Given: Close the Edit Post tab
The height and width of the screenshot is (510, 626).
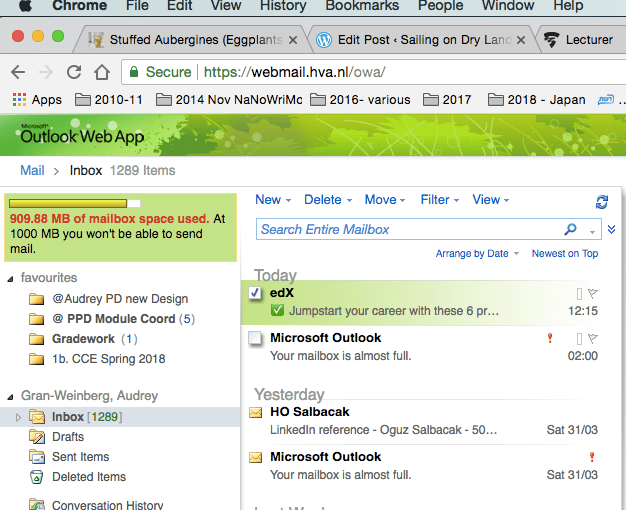Looking at the screenshot, I should 521,40.
